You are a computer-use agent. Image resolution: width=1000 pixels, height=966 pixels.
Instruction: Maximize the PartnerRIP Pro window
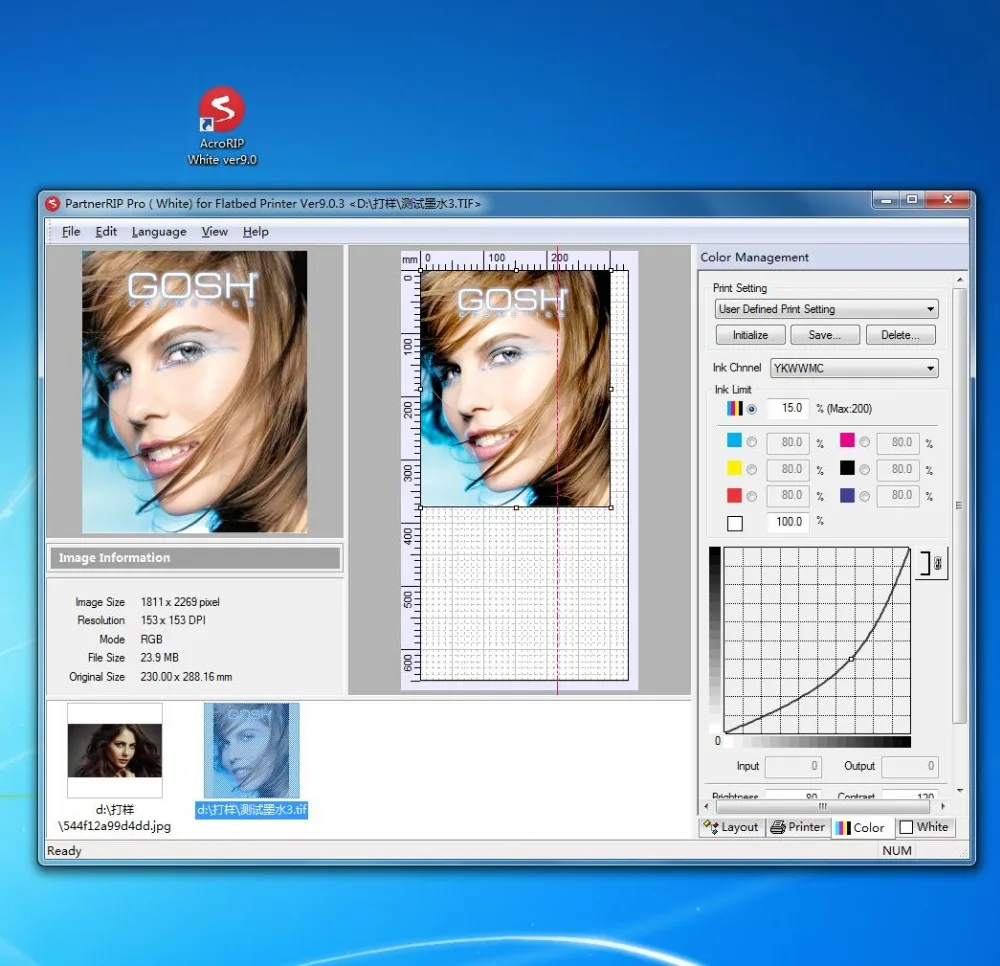coord(912,200)
